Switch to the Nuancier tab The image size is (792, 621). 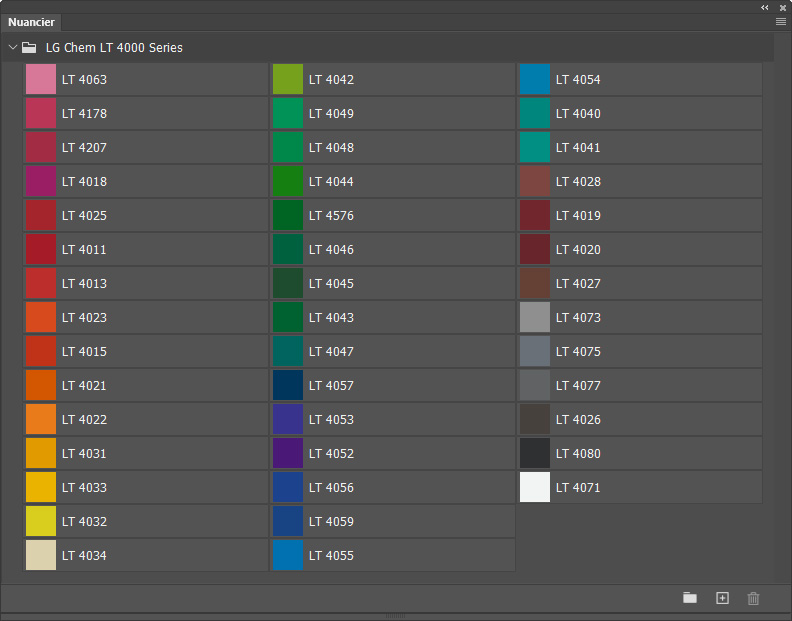pyautogui.click(x=31, y=22)
